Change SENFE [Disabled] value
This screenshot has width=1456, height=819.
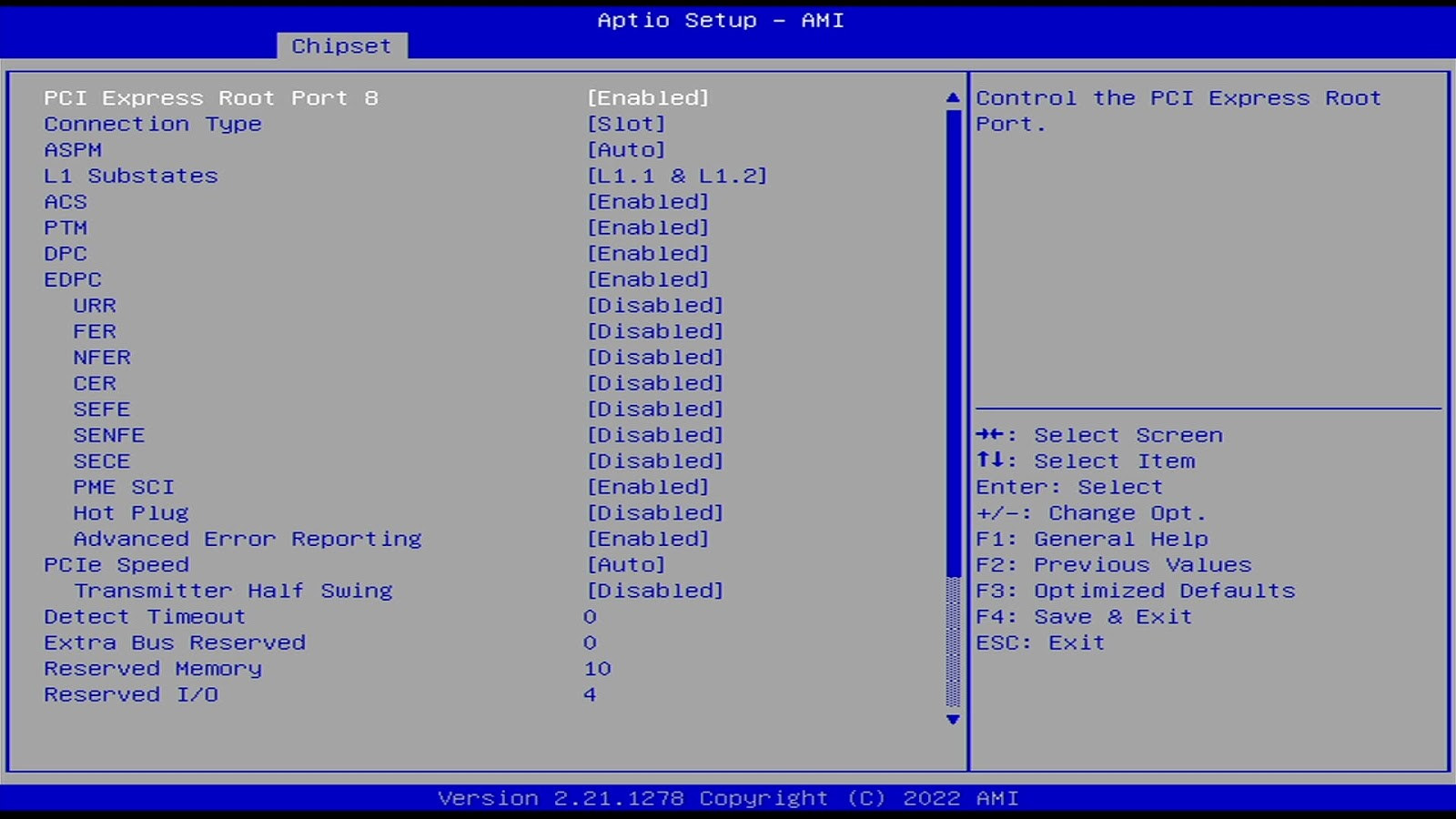(655, 435)
